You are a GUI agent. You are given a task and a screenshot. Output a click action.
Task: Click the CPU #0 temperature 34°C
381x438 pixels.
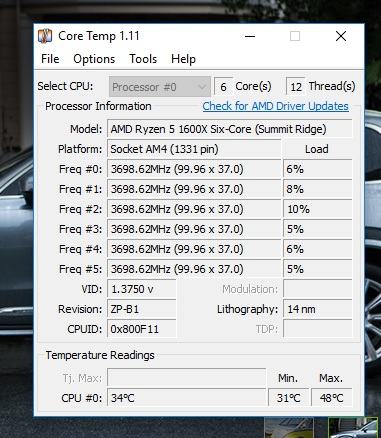click(187, 397)
